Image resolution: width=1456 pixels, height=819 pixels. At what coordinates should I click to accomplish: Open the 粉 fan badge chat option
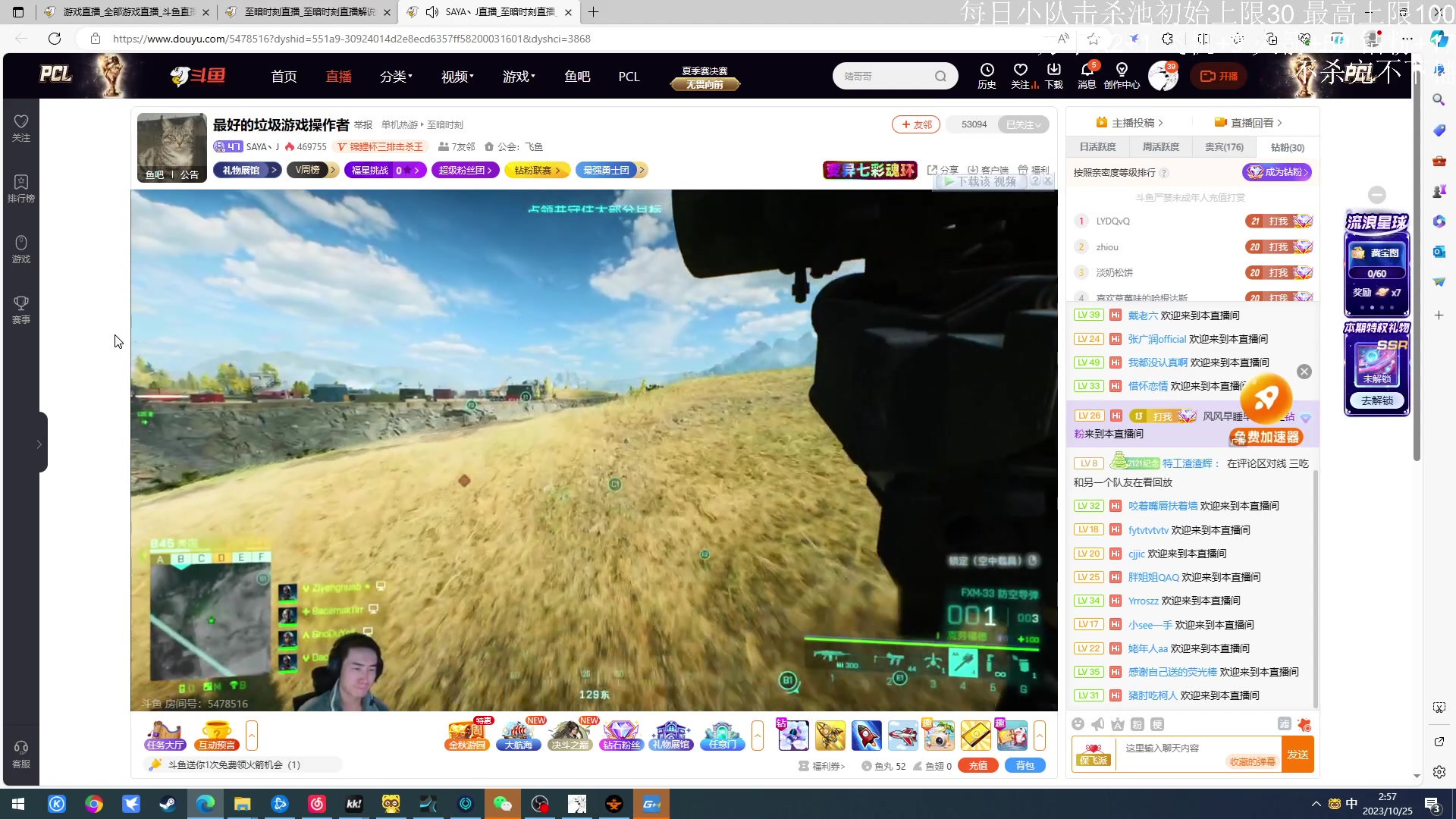1137,724
